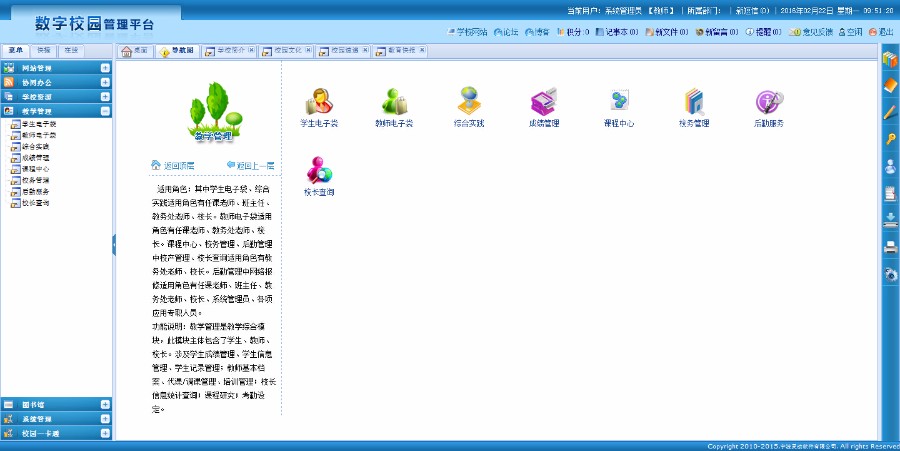Click the books icon in right sidebar
Screen dimensions: 900x451
pos(890,60)
